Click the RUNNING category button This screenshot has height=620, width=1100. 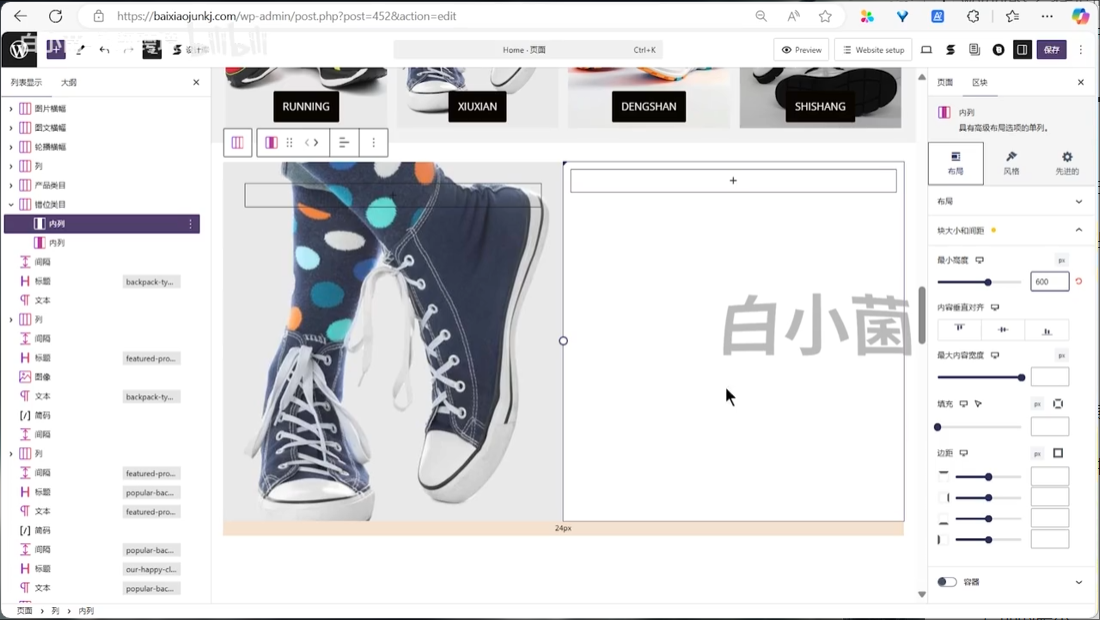point(306,107)
